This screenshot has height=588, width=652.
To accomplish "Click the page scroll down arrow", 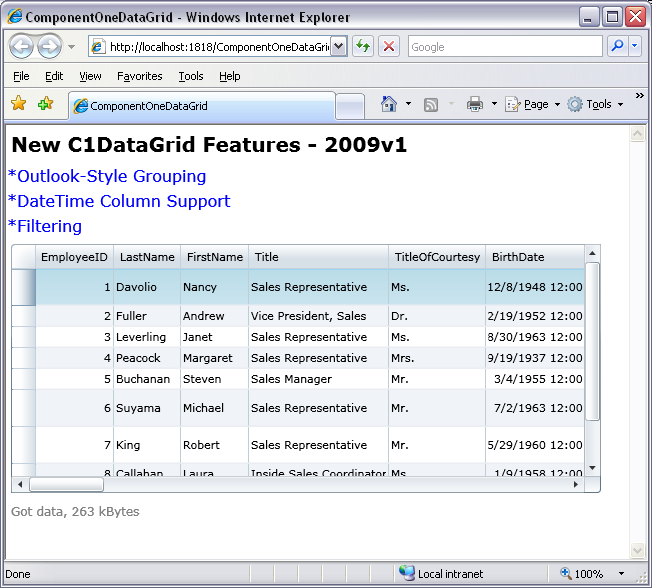I will [x=637, y=551].
